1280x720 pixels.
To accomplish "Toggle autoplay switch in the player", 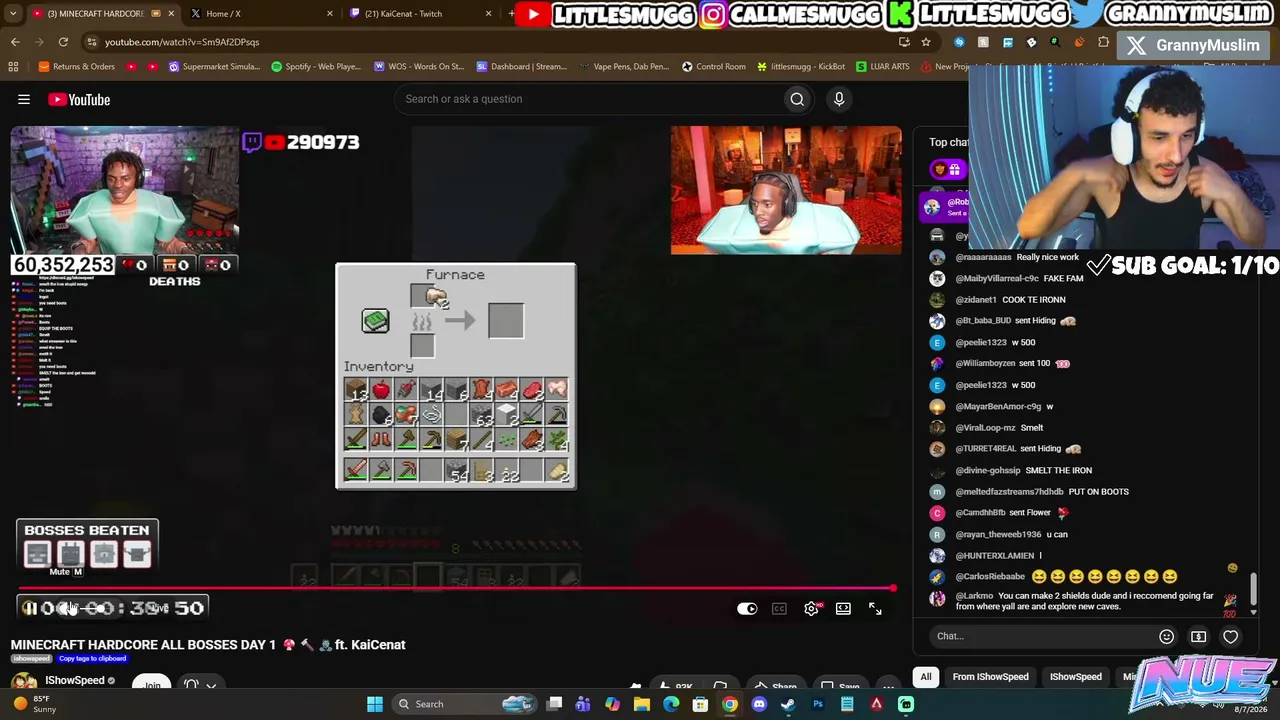I will [x=747, y=608].
